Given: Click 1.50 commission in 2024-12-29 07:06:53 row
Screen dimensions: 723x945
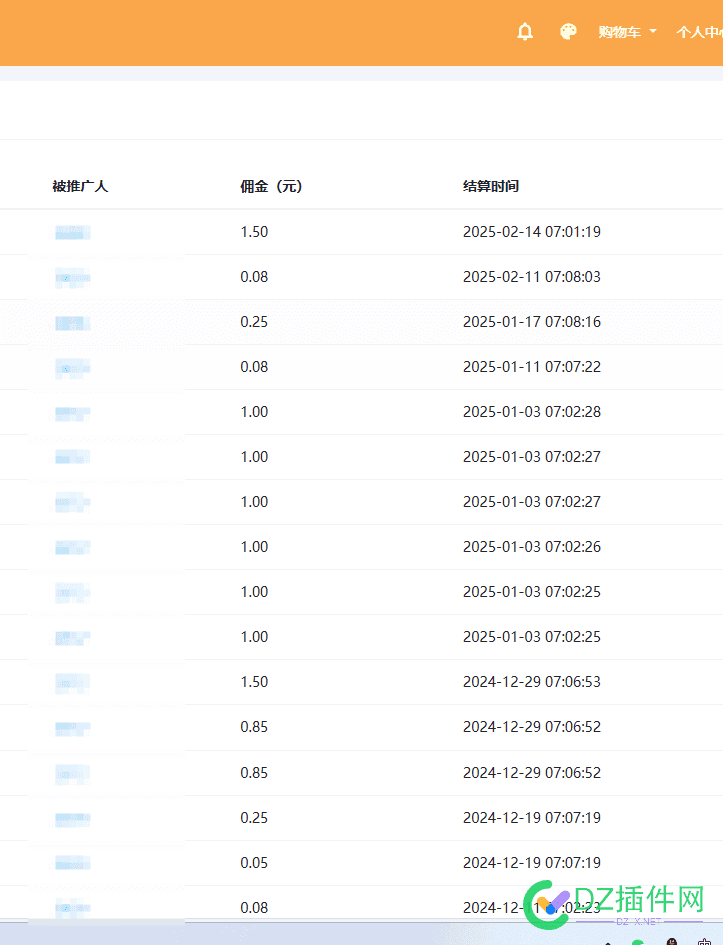Looking at the screenshot, I should (x=254, y=682).
